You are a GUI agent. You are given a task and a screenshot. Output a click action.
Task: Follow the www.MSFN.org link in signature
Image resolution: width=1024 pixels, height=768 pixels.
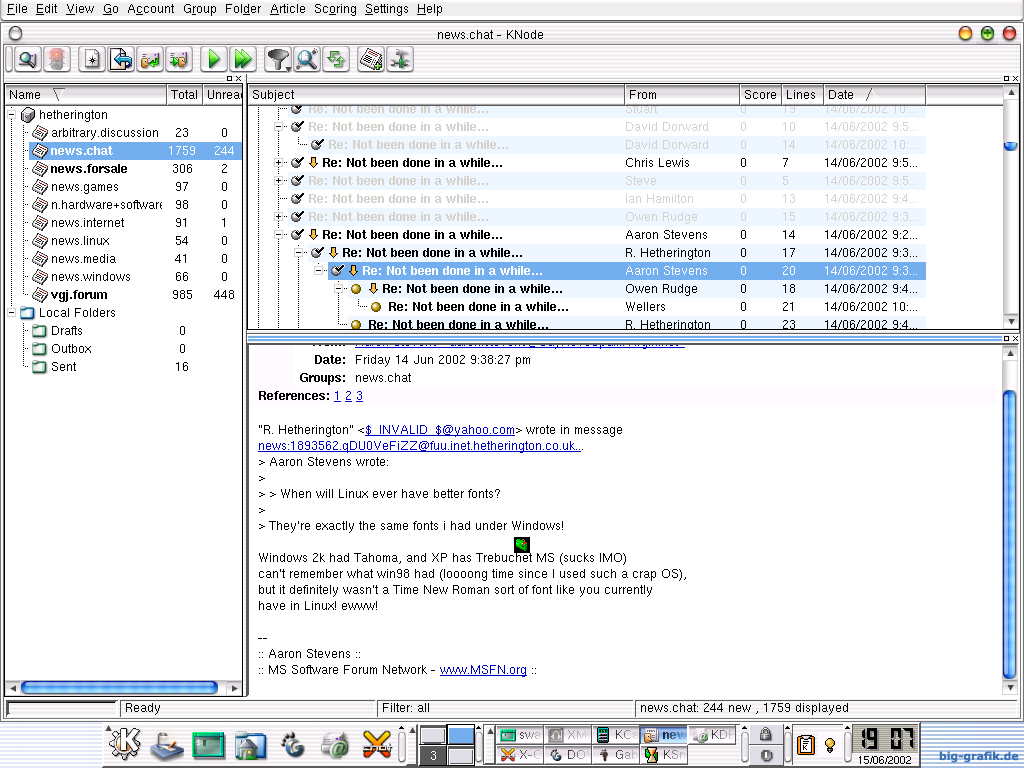tap(483, 670)
